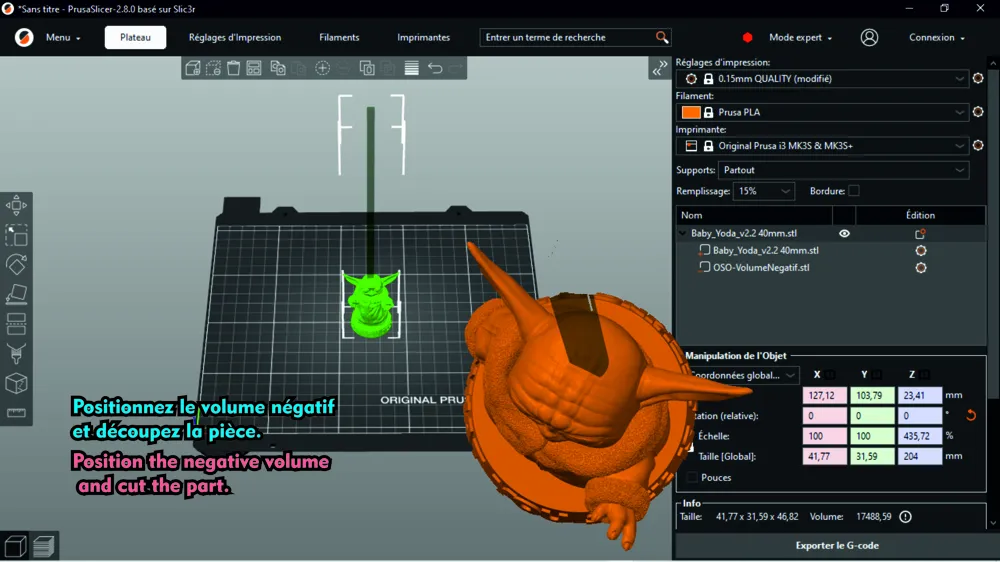Click the user account avatar icon
The height and width of the screenshot is (562, 1000).
tap(869, 38)
